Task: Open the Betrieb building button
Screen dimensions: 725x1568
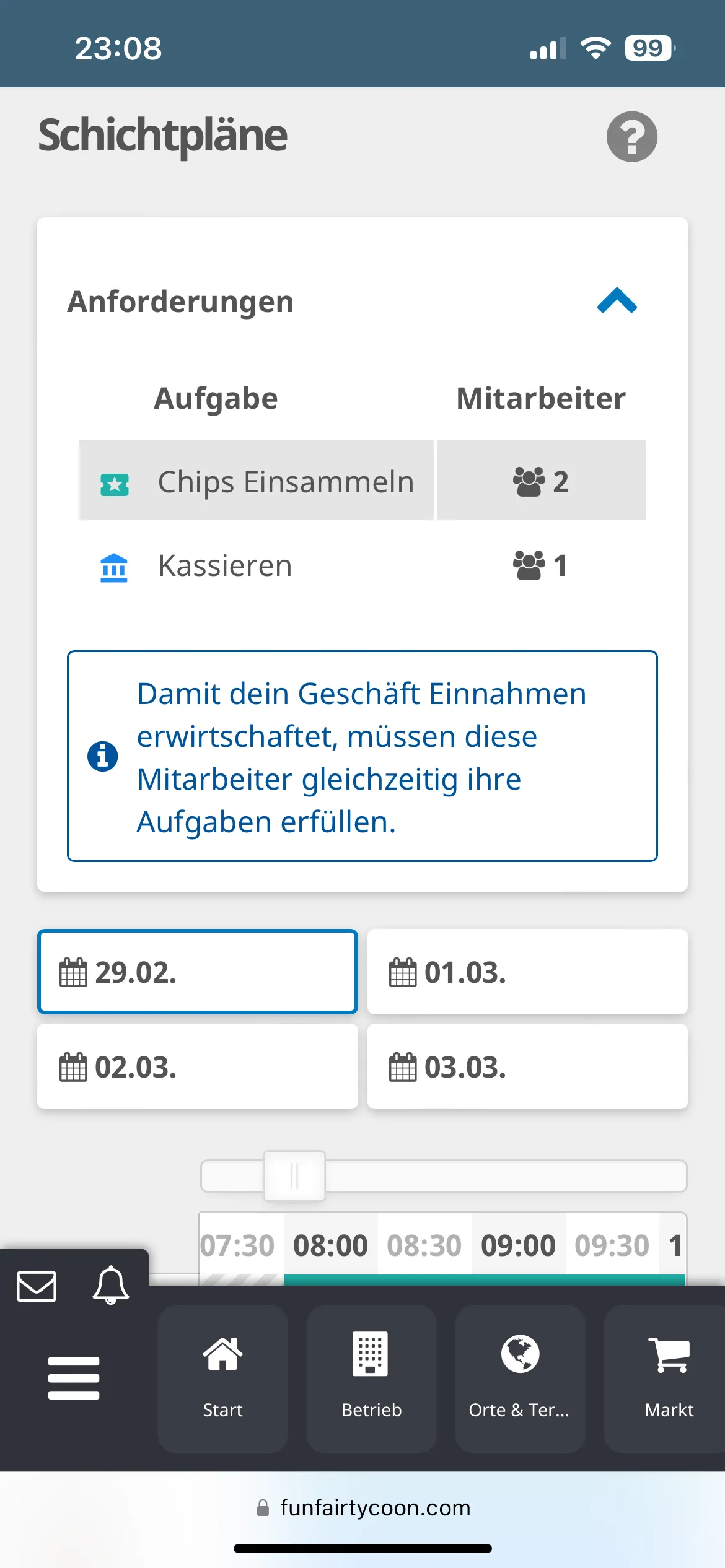Action: pos(371,1378)
